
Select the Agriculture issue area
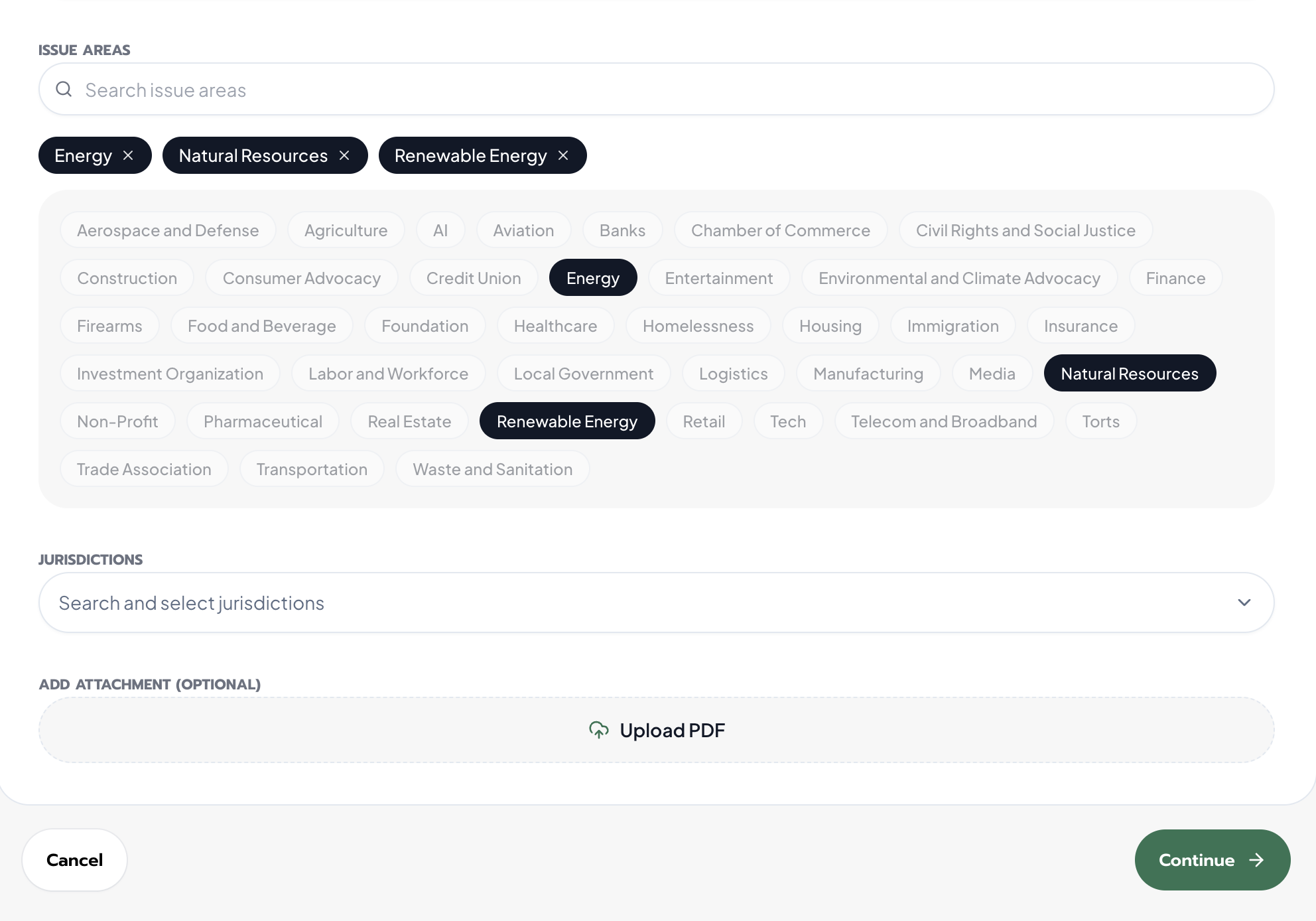346,230
